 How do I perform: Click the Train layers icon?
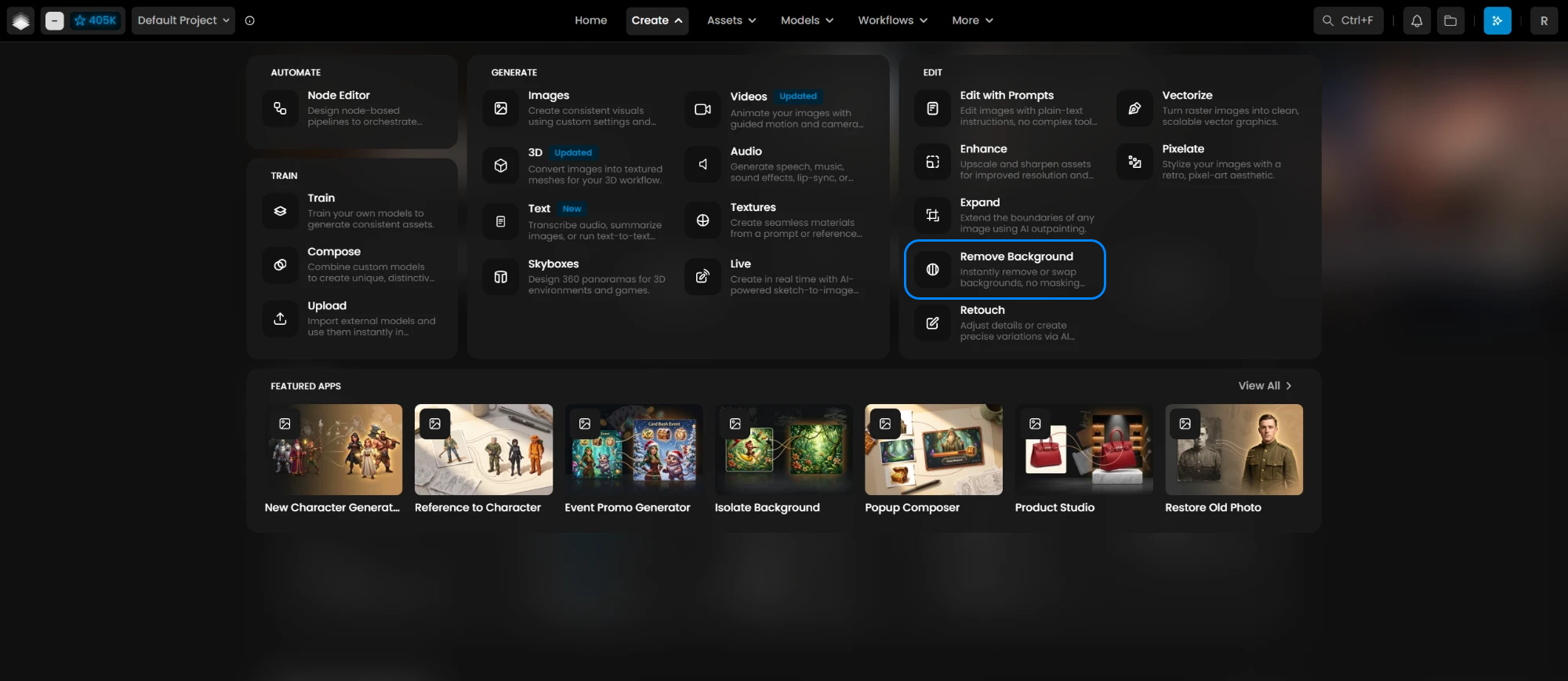tap(280, 211)
